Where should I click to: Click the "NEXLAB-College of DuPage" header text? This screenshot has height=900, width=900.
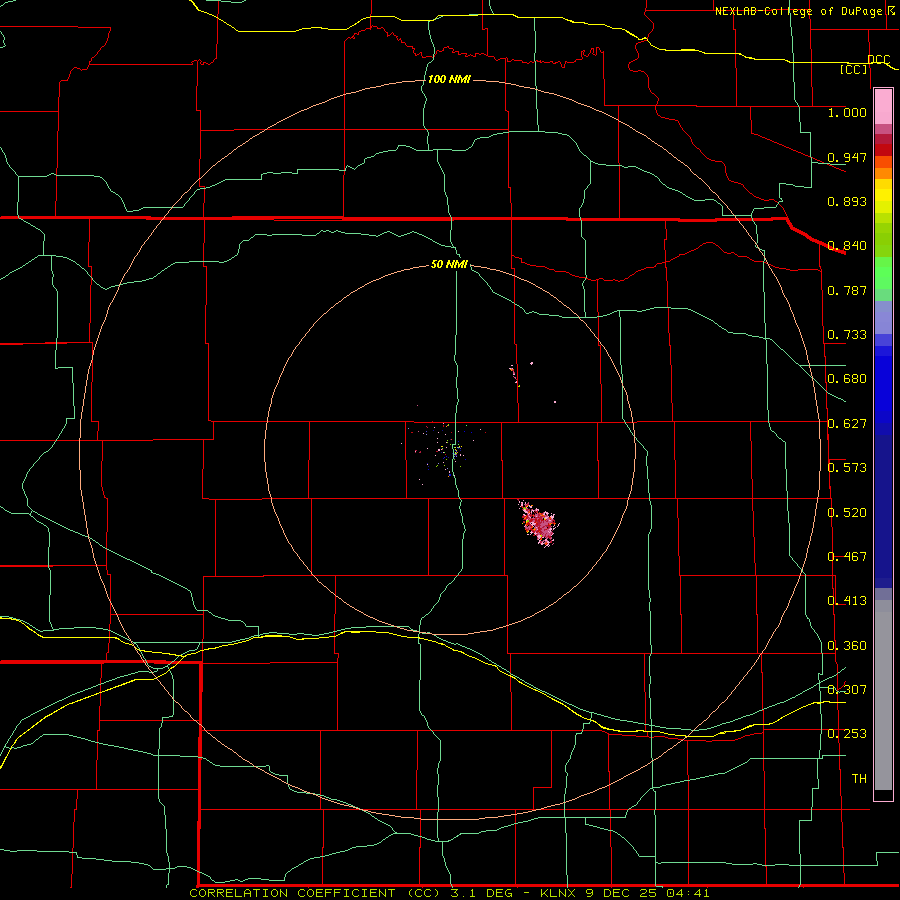801,11
